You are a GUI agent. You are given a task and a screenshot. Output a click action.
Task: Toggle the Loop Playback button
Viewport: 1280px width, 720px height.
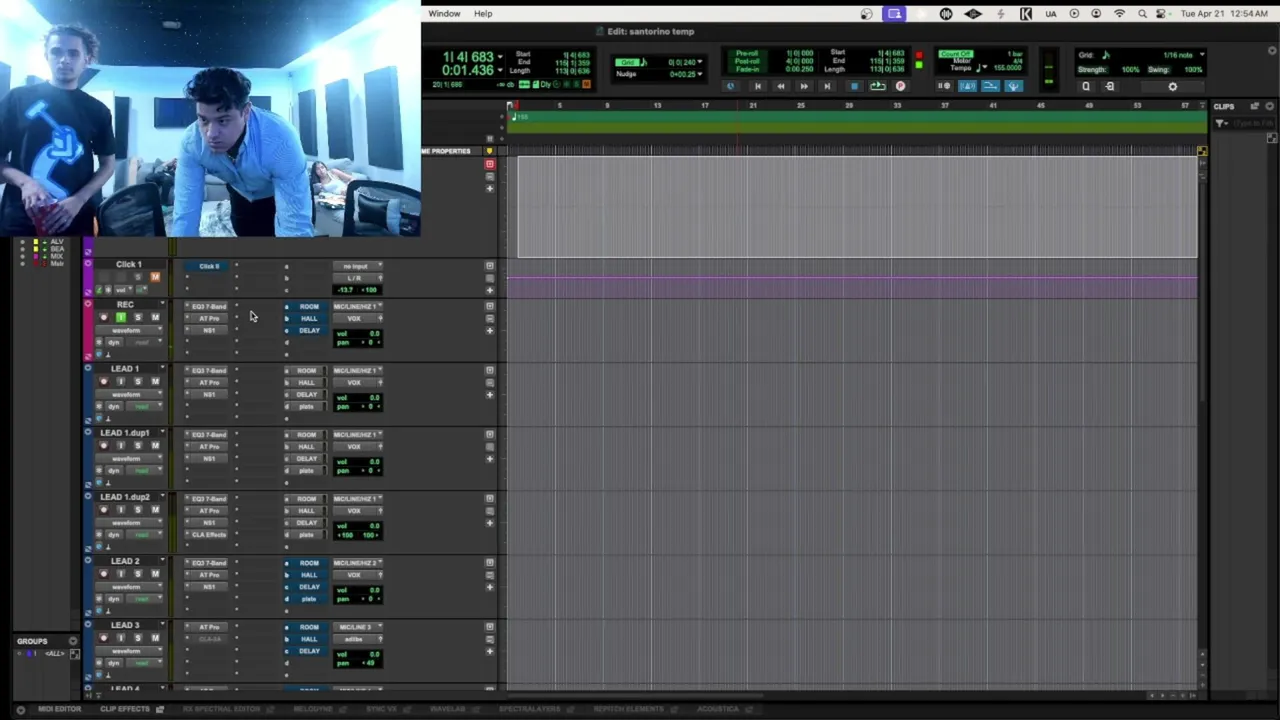[877, 87]
